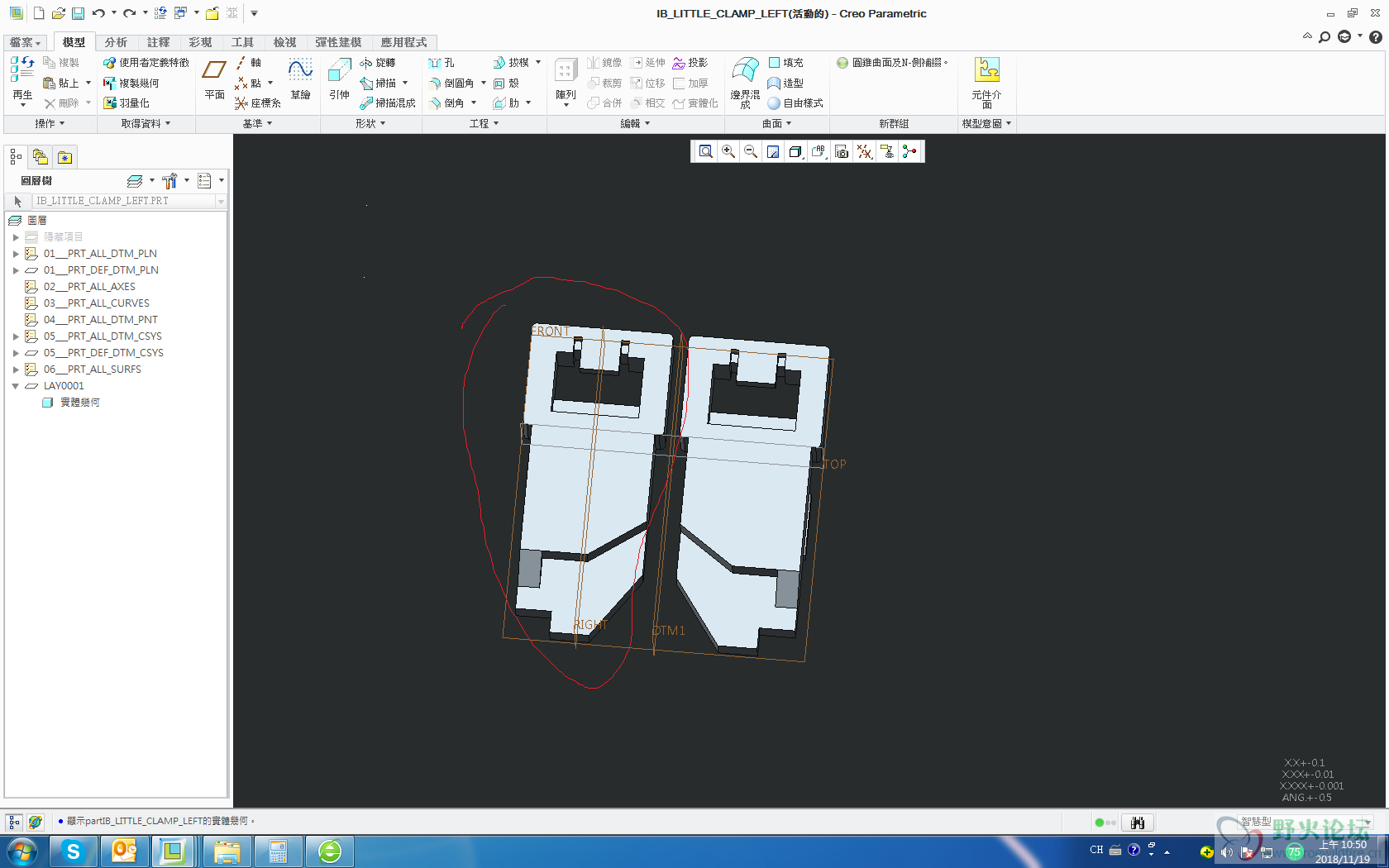Switch to the 應用程式 ribbon tab

coord(403,42)
